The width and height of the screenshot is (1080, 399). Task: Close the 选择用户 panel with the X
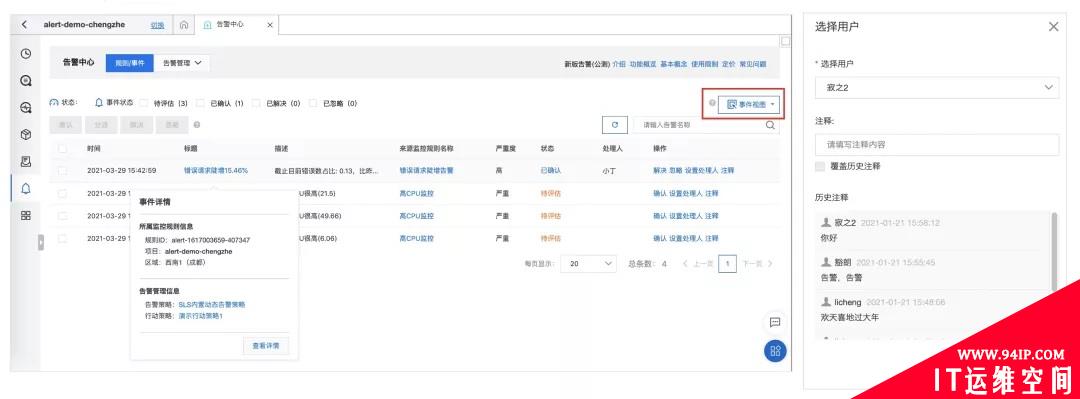coord(1053,27)
